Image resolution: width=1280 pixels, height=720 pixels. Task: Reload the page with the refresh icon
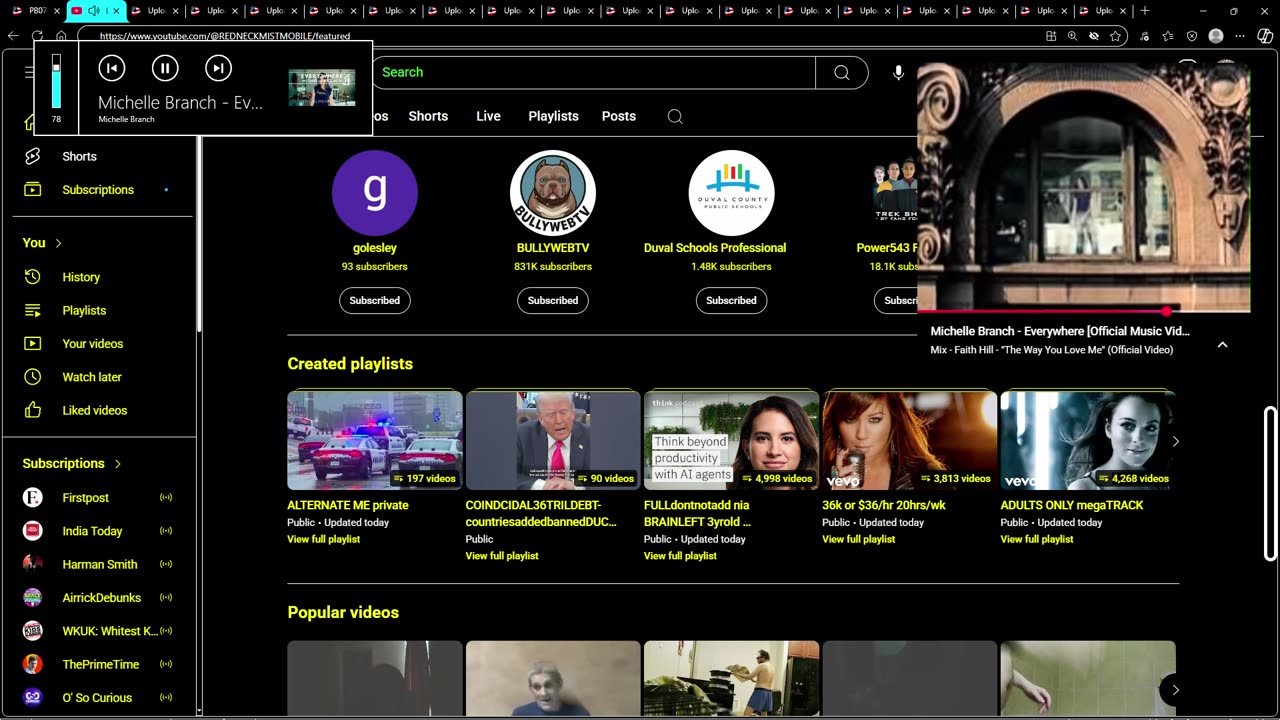point(37,36)
